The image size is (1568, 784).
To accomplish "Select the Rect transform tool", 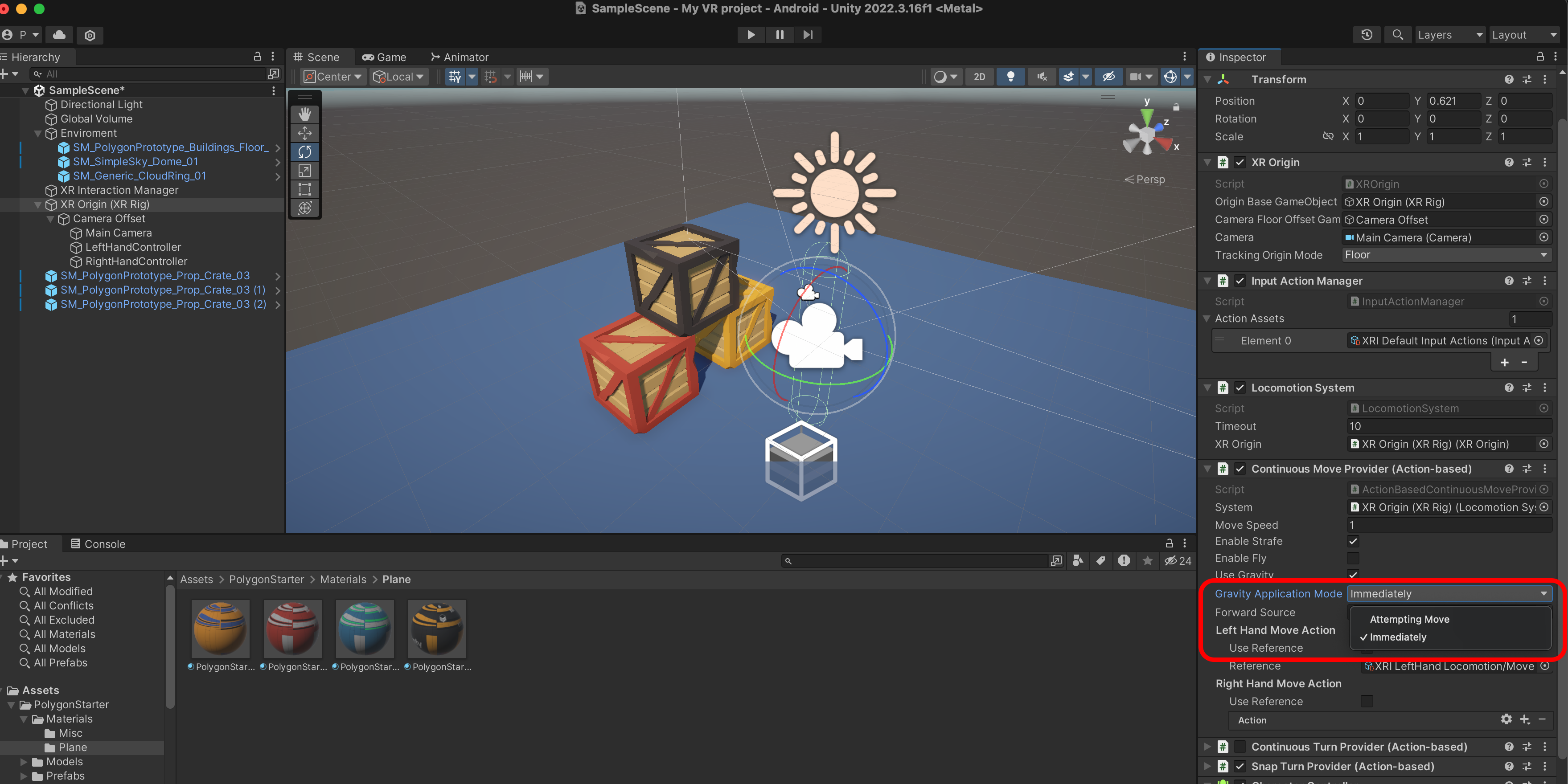I will (x=304, y=189).
